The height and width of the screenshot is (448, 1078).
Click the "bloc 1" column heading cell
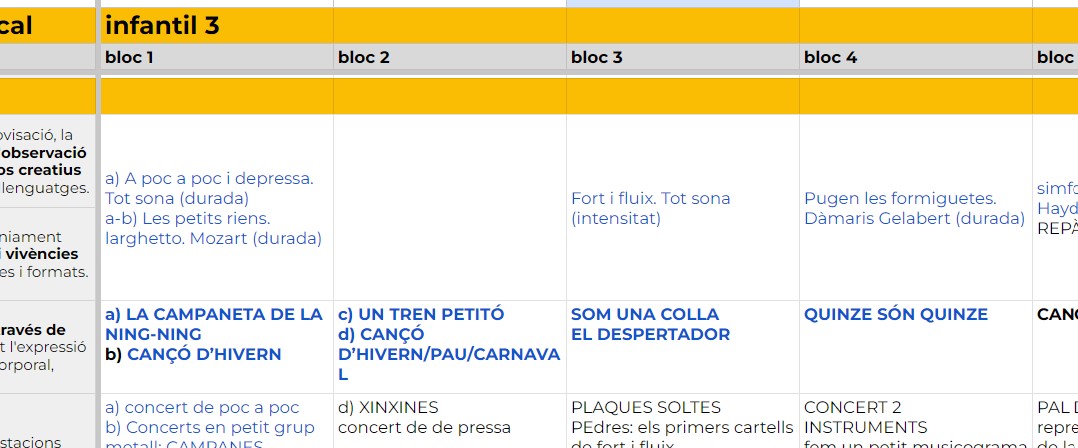click(215, 58)
